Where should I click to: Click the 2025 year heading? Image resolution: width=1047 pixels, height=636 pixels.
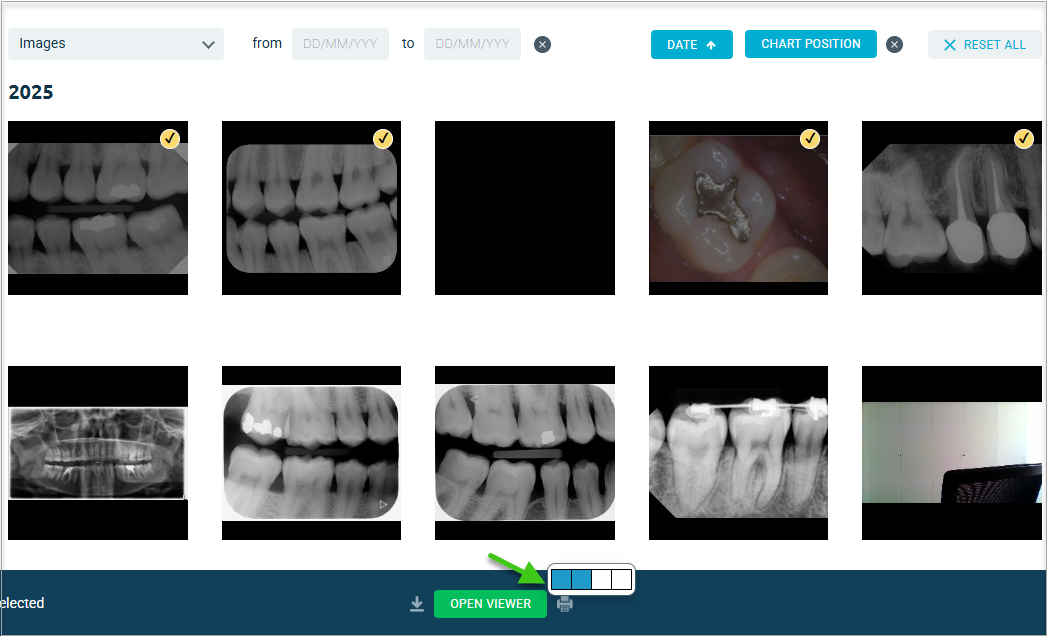click(31, 92)
